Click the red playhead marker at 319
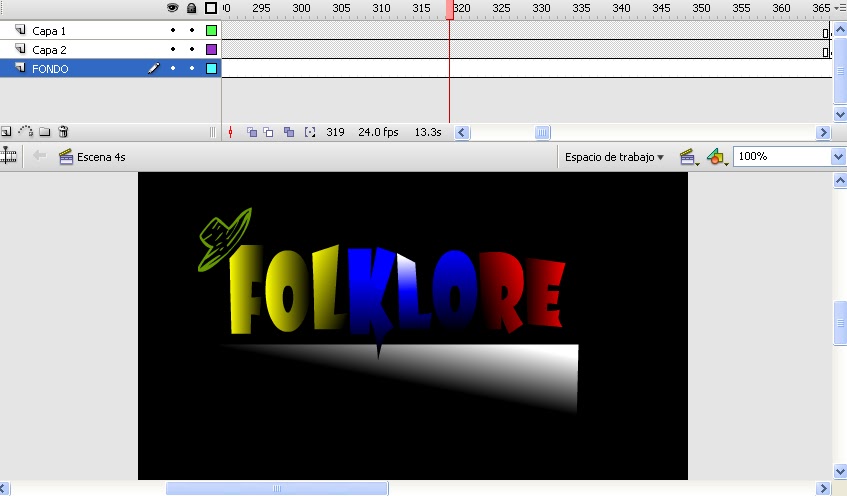Screen dimensions: 847x496 449,10
